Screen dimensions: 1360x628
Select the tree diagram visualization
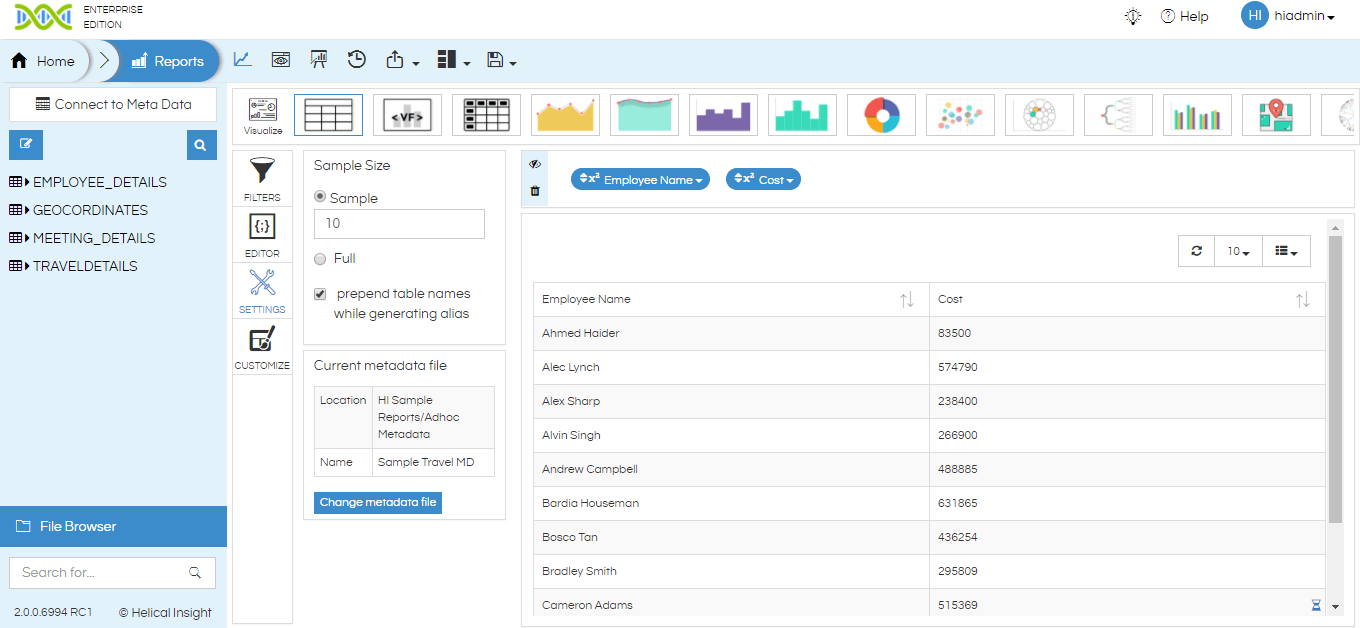click(x=1118, y=115)
